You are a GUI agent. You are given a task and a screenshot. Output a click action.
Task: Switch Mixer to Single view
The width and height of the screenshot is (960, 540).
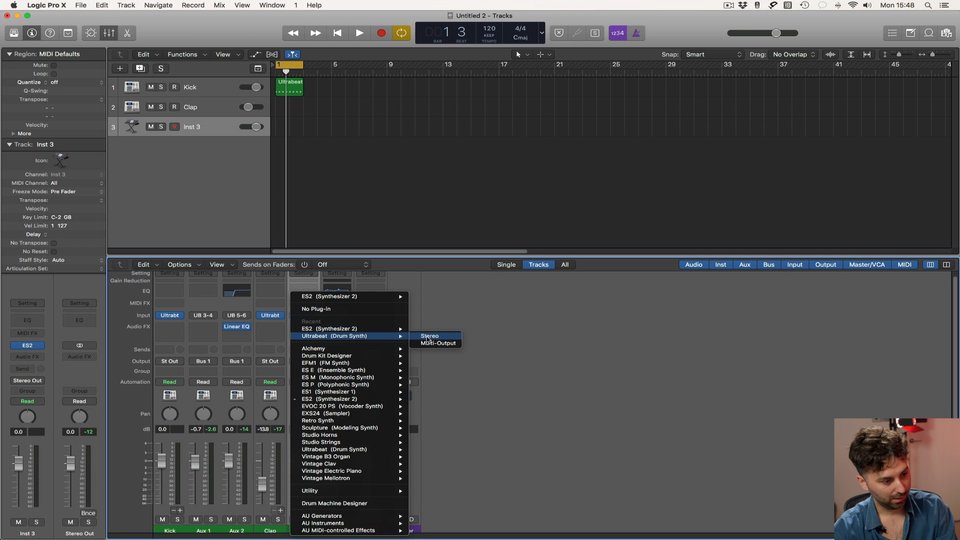coord(506,264)
